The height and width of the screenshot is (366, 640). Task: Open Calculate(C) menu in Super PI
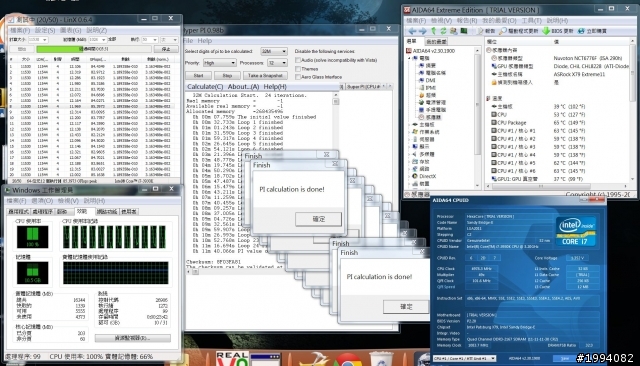(x=205, y=87)
